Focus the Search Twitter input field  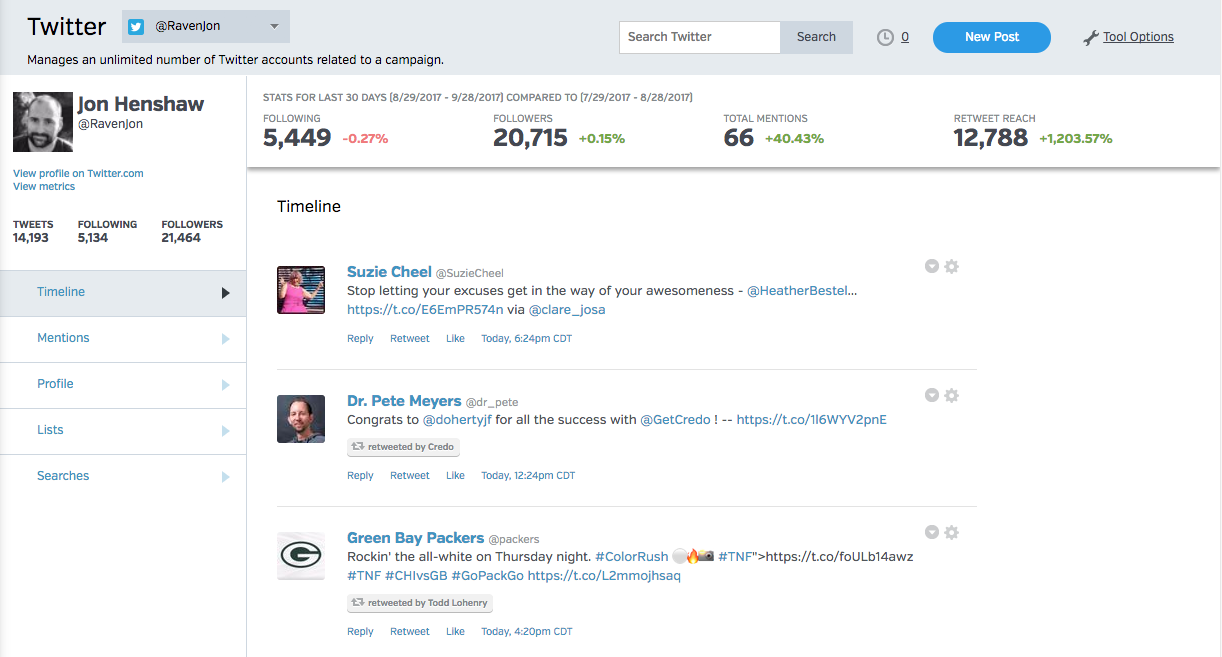pos(699,37)
